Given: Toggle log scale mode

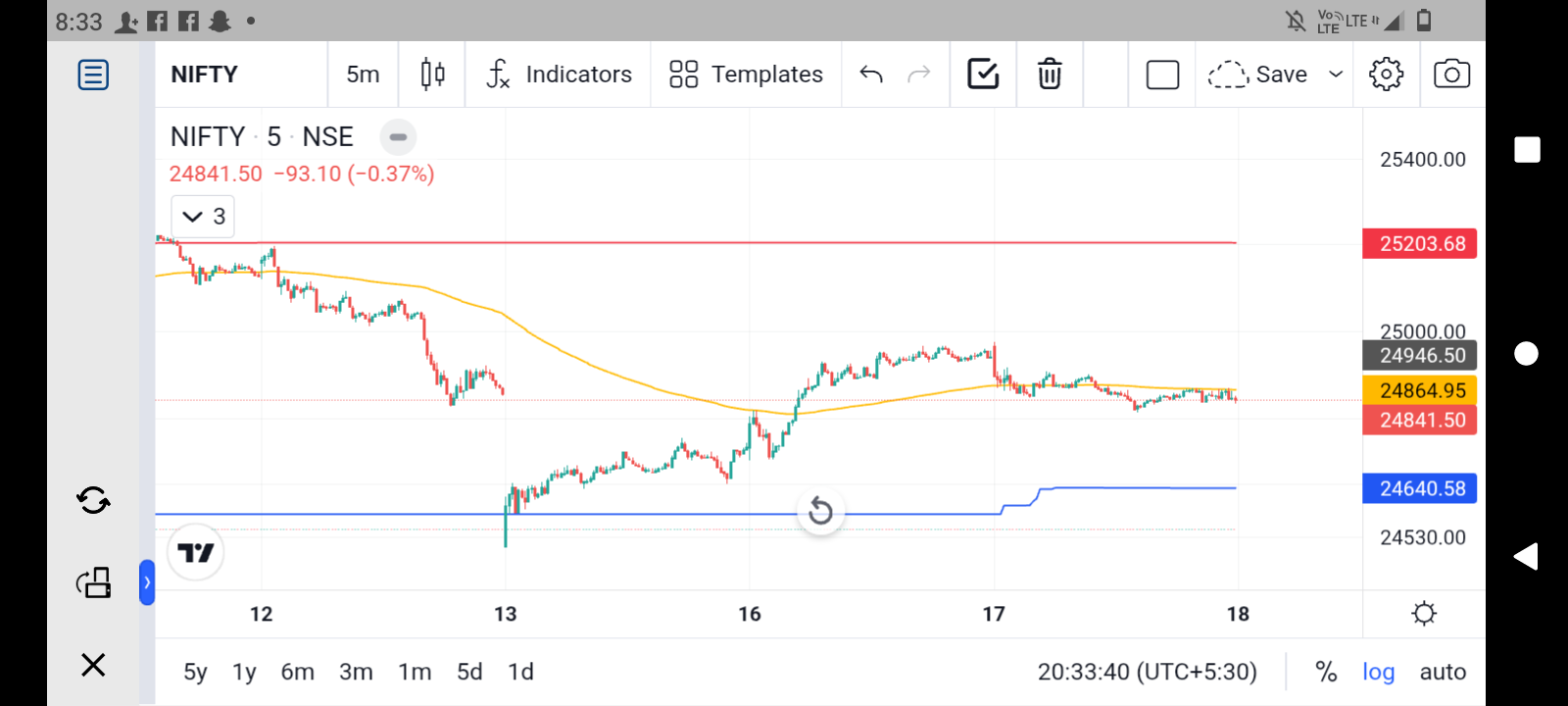Looking at the screenshot, I should coord(1378,672).
